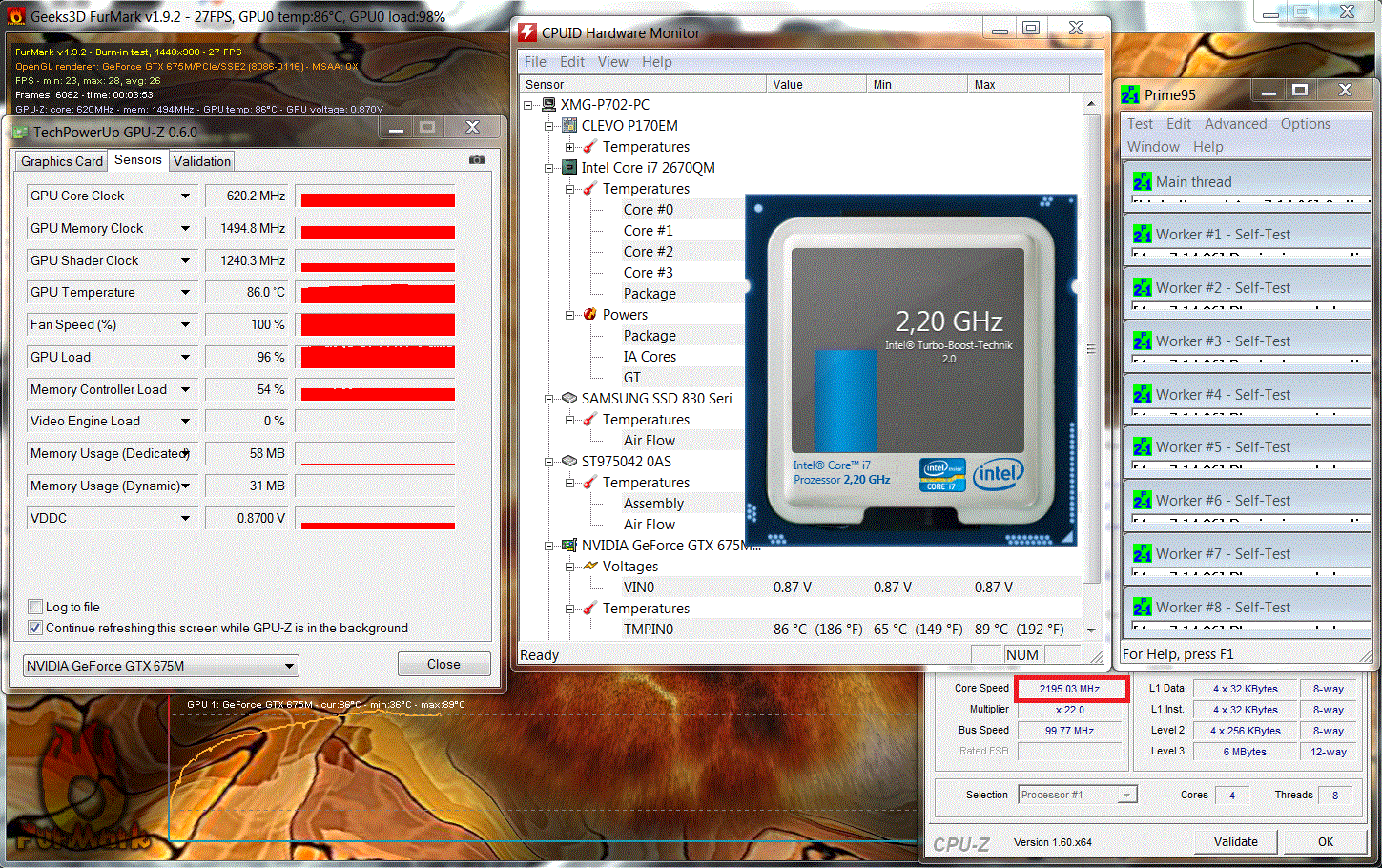
Task: Click the Hardware Monitor scrollbar down arrow
Action: 1091,630
